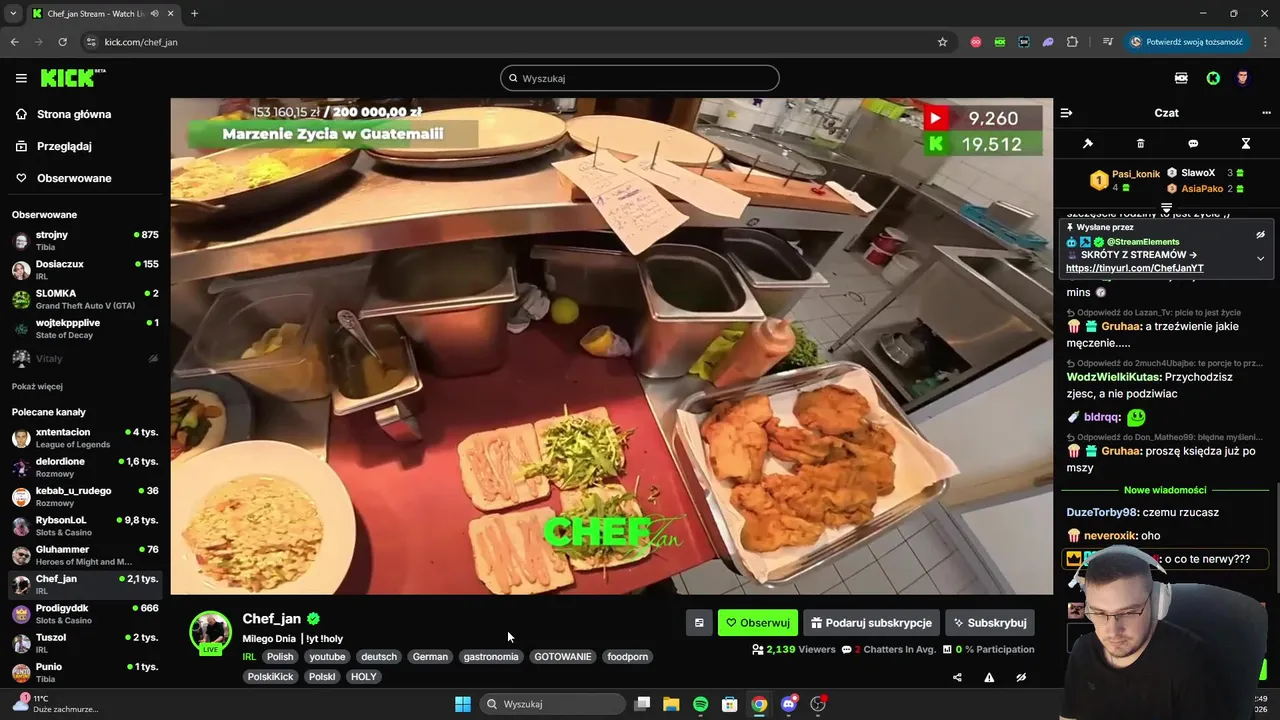Click Potwierdź swoją tożsamość button
Viewport: 1280px width, 720px height.
coord(1186,42)
